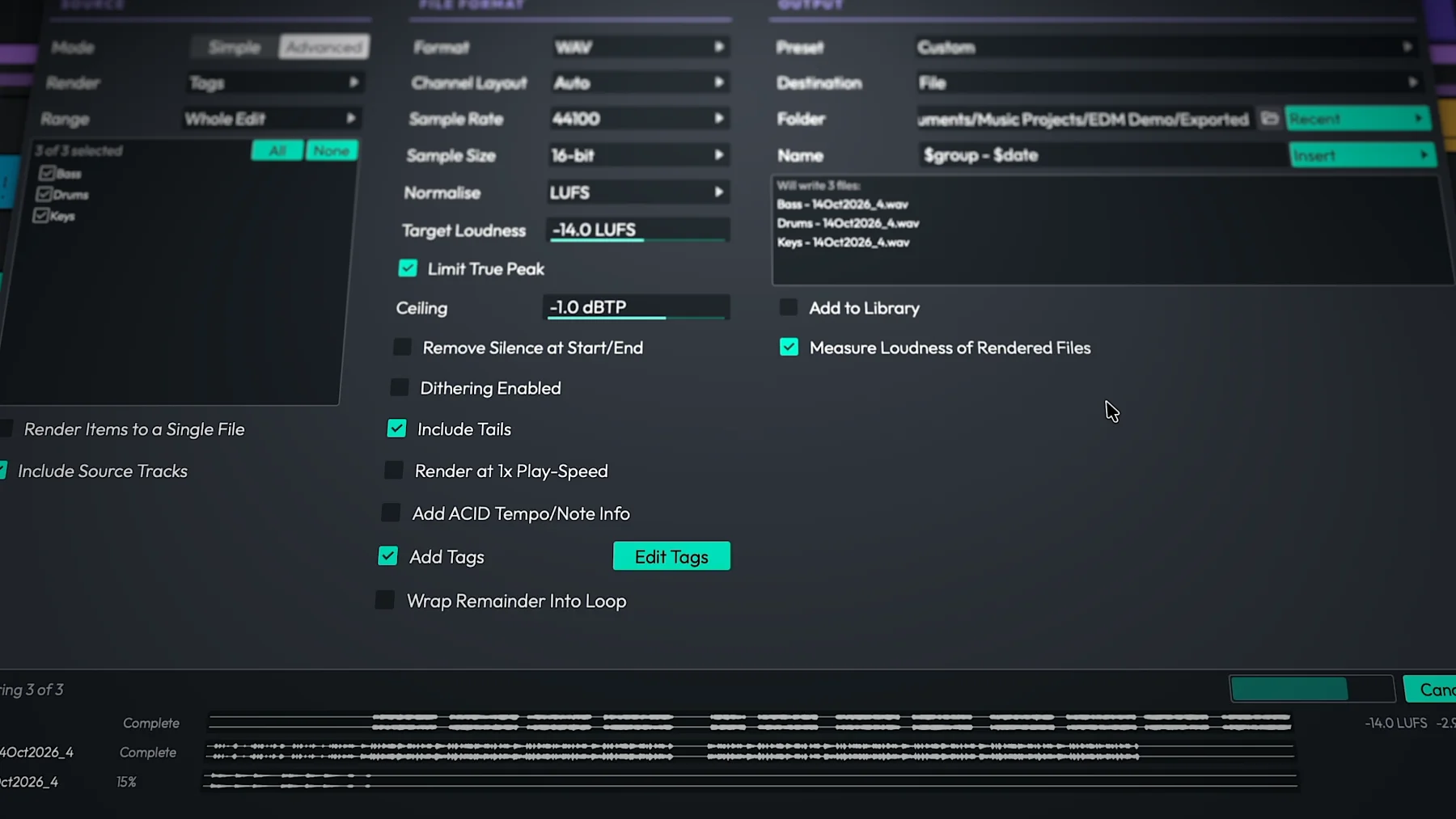Toggle the Limit True Peak checkbox
Viewport: 1456px width, 819px height.
(408, 268)
